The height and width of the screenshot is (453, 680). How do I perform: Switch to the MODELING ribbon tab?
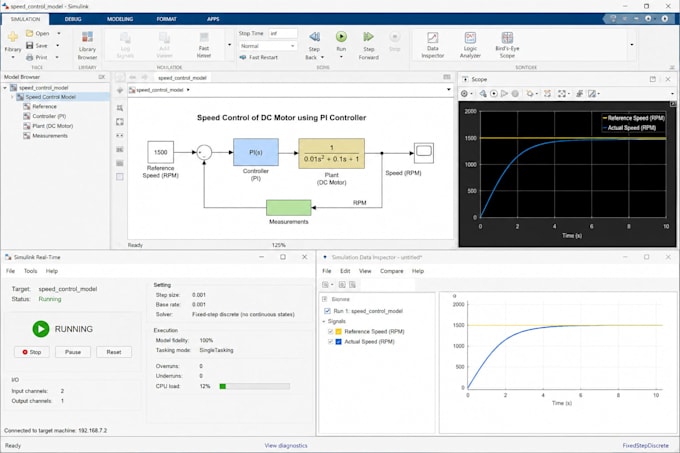click(120, 19)
